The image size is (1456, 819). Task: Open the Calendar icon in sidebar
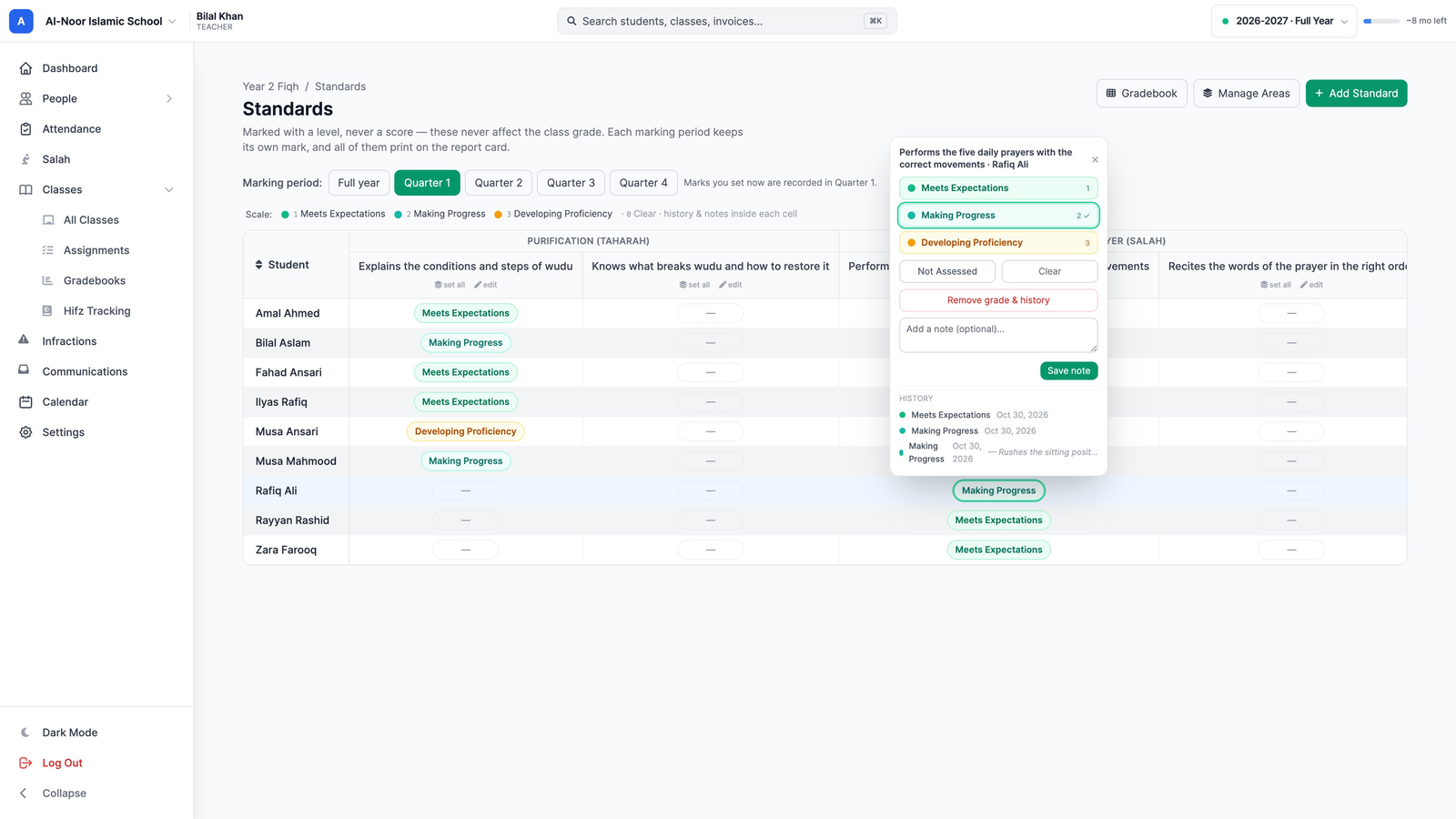click(25, 402)
